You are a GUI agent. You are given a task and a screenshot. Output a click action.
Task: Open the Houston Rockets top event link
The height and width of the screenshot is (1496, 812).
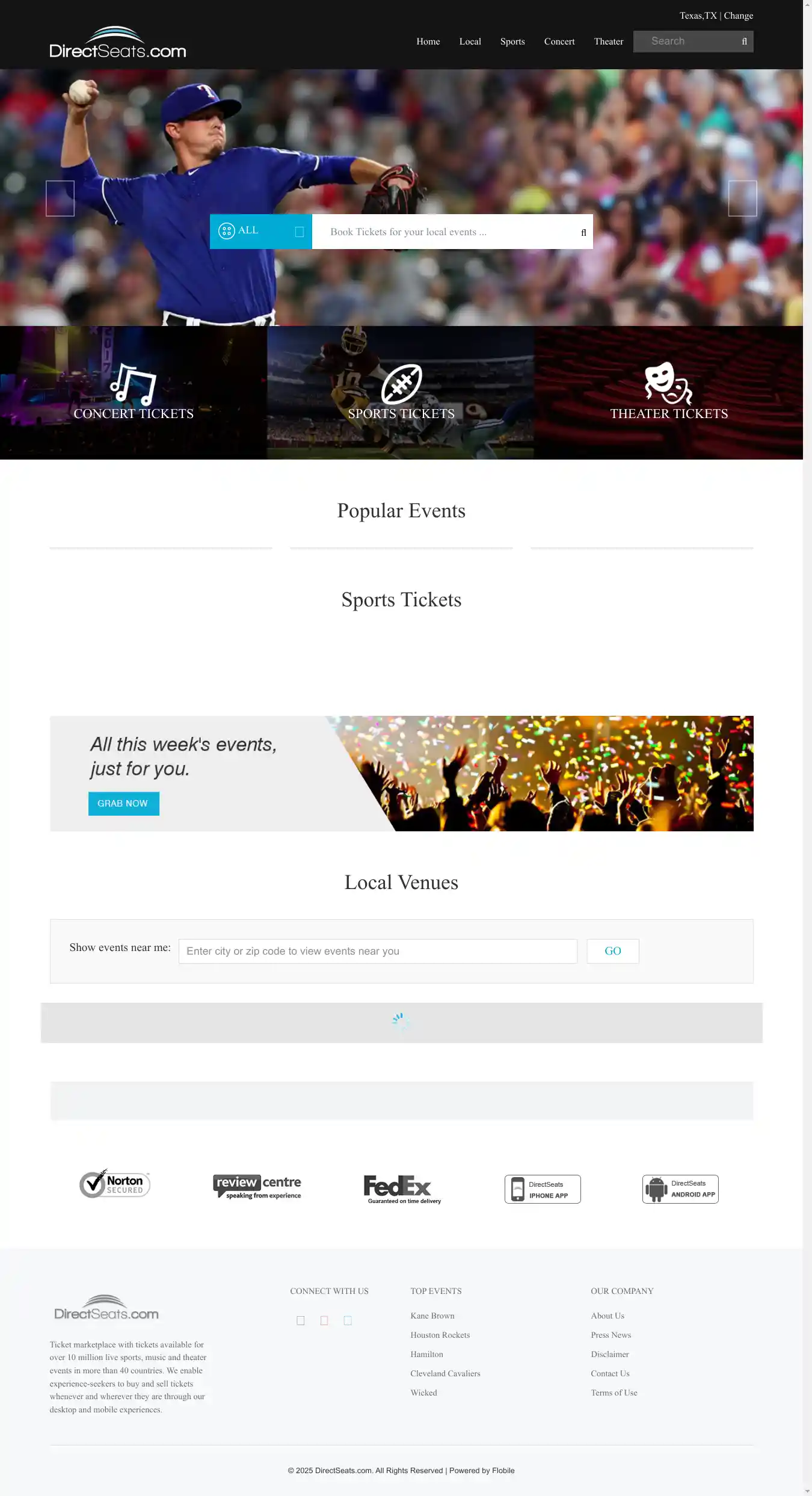coord(440,1335)
